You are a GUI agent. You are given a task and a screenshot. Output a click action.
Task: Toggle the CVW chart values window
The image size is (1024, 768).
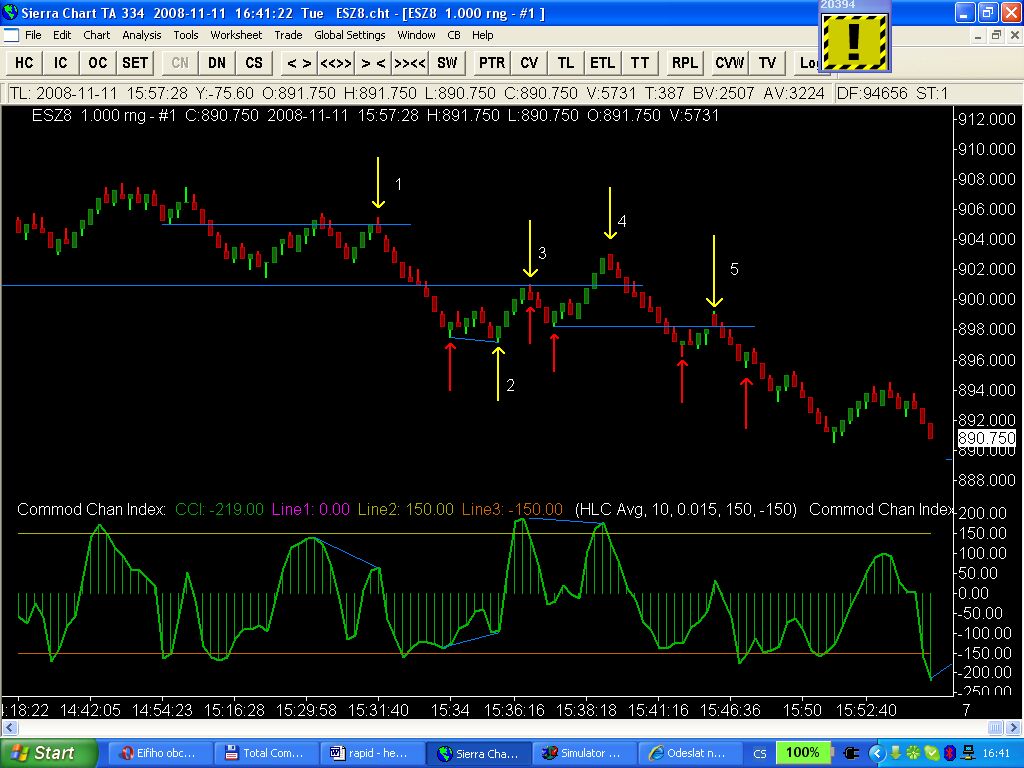click(x=729, y=63)
